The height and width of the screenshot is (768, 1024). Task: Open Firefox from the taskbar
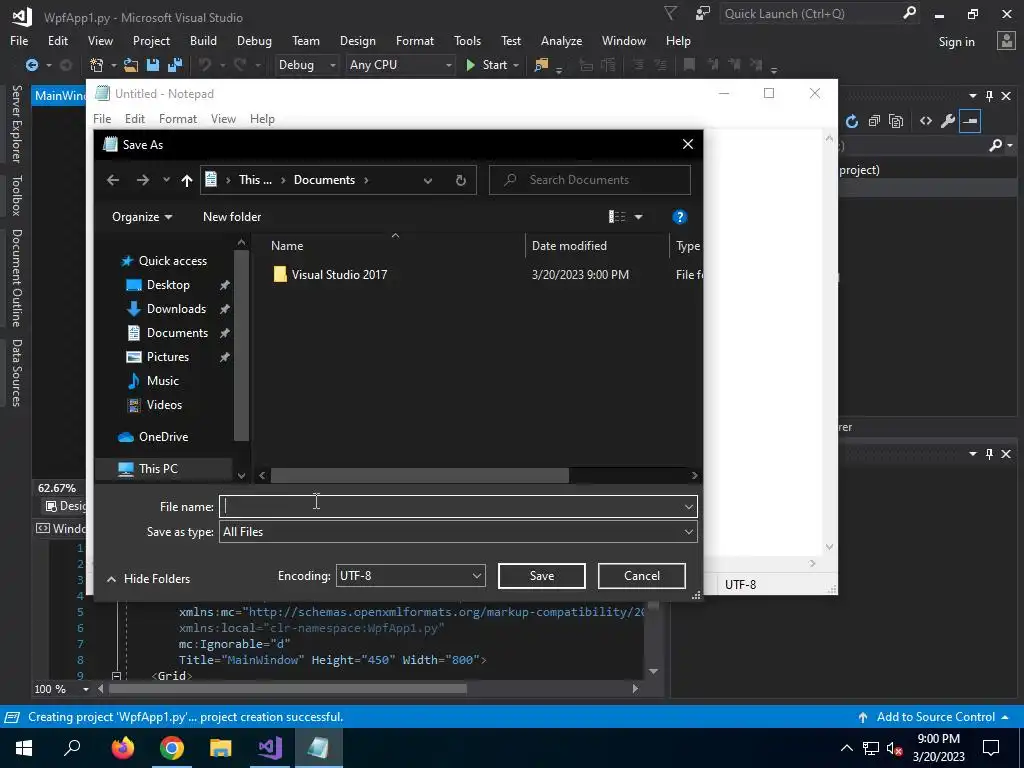pos(122,748)
